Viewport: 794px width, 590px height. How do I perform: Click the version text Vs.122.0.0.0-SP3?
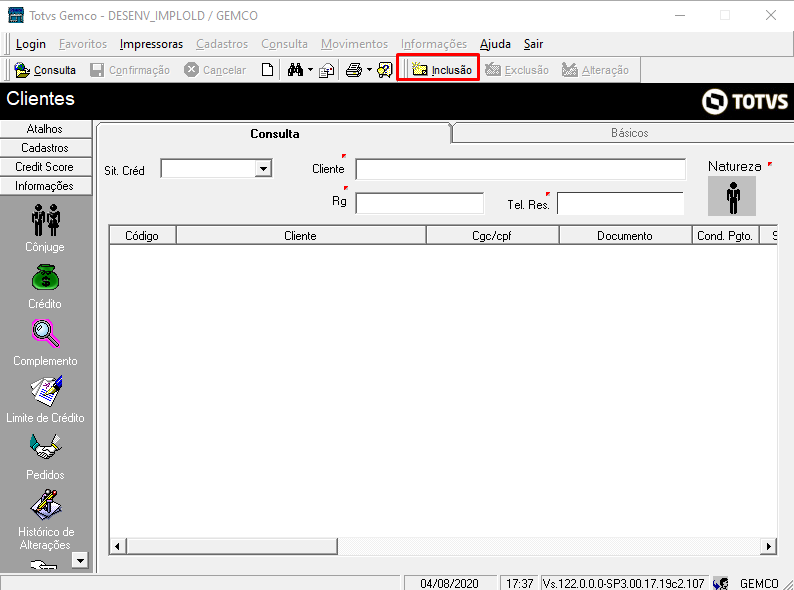coord(623,583)
